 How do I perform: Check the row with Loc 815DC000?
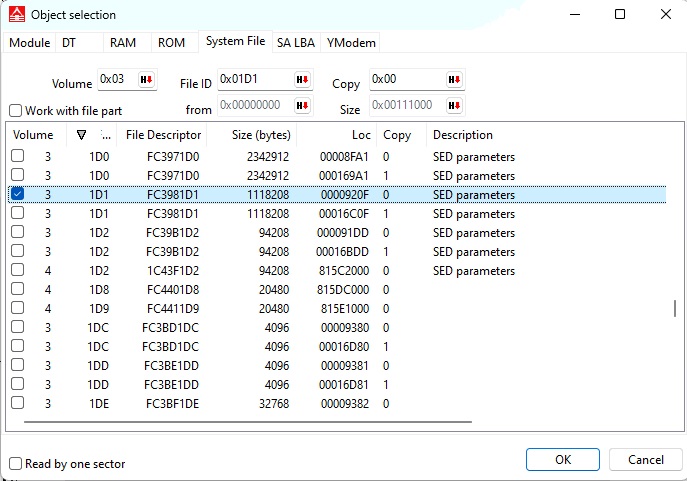point(18,289)
